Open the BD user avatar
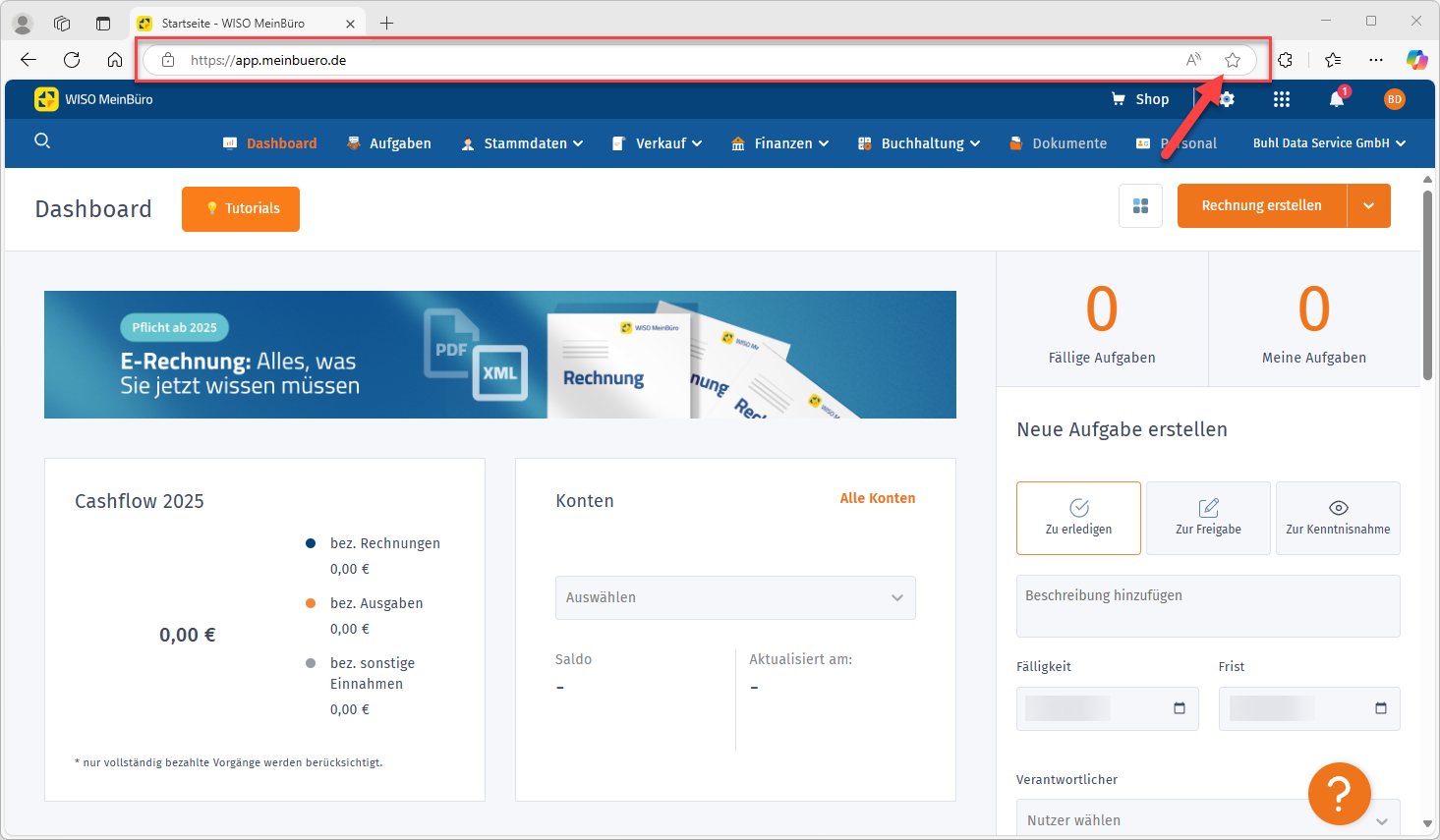Screen dimensions: 1440x840 click(1394, 99)
